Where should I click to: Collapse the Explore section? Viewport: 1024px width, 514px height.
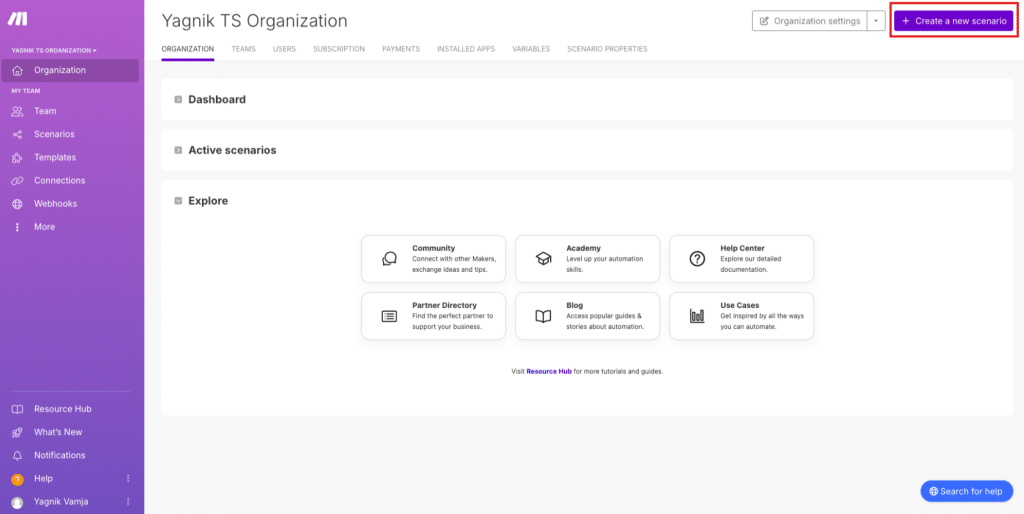click(x=178, y=201)
